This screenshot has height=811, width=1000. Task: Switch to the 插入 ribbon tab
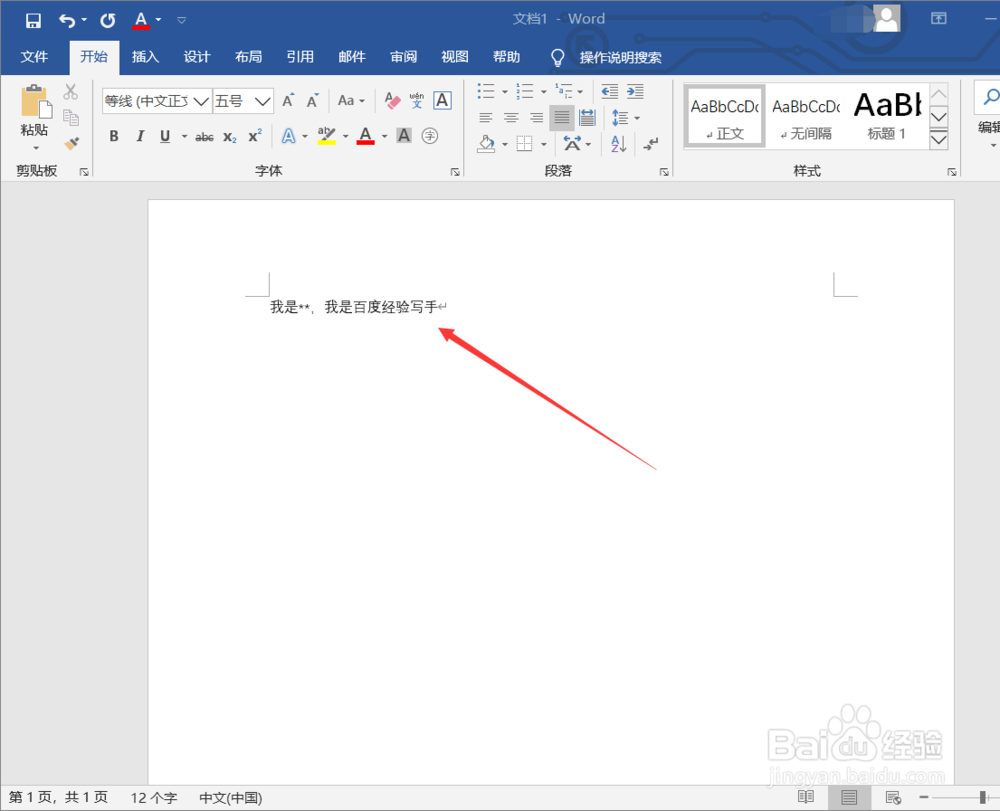coord(145,57)
